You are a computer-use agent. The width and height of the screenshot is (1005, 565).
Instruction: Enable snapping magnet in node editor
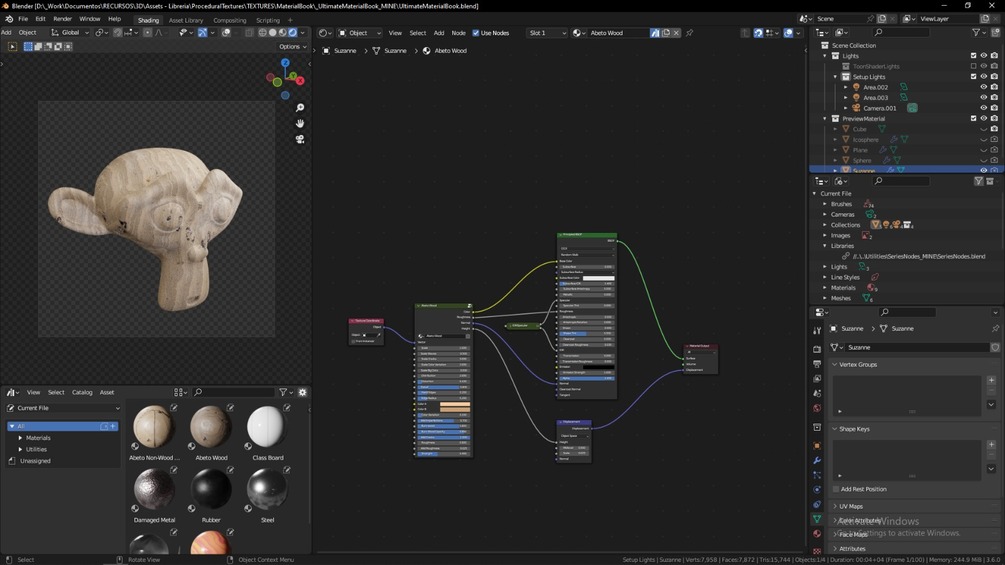(x=758, y=33)
